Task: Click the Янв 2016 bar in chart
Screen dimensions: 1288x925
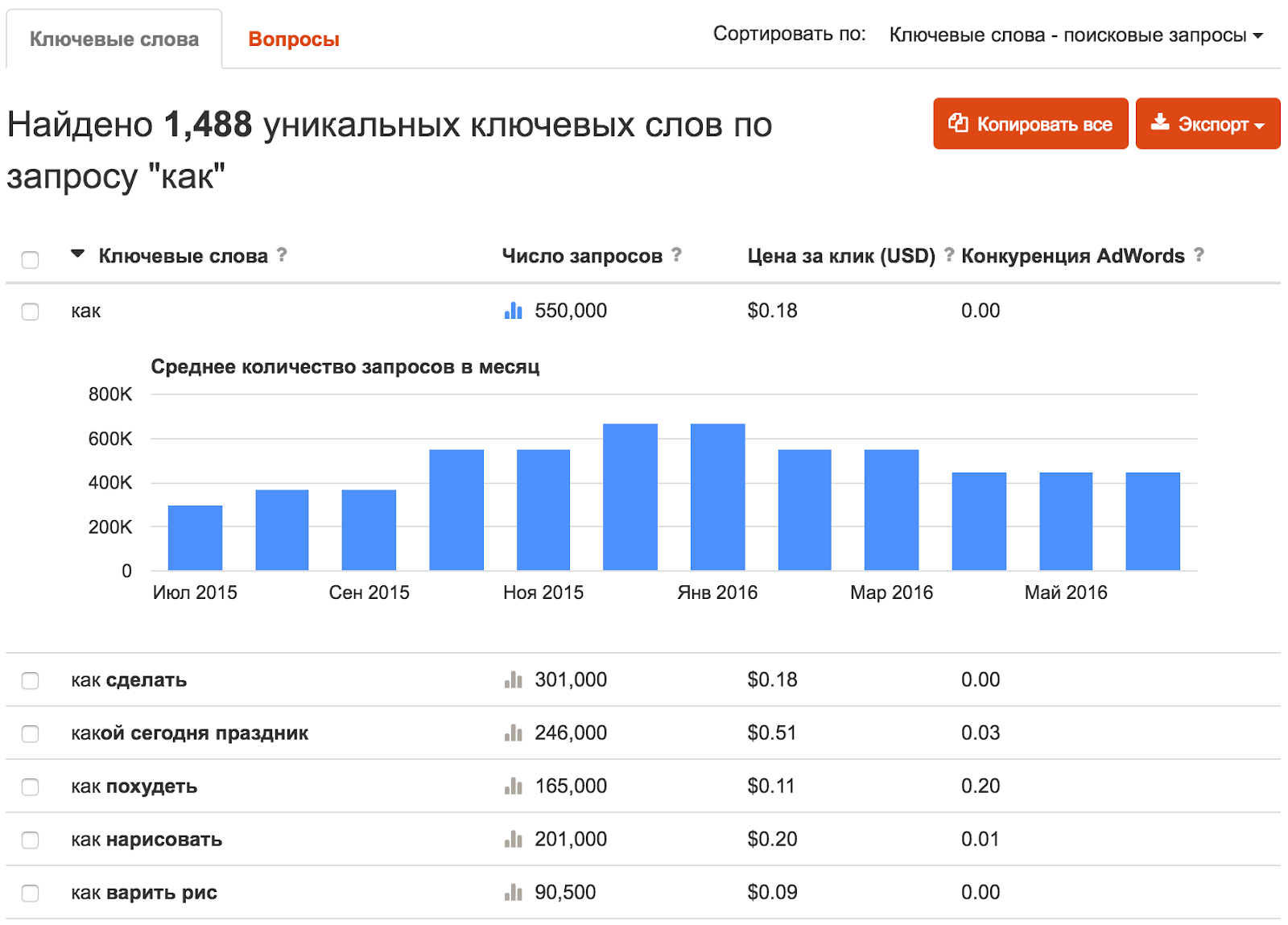Action: click(717, 497)
